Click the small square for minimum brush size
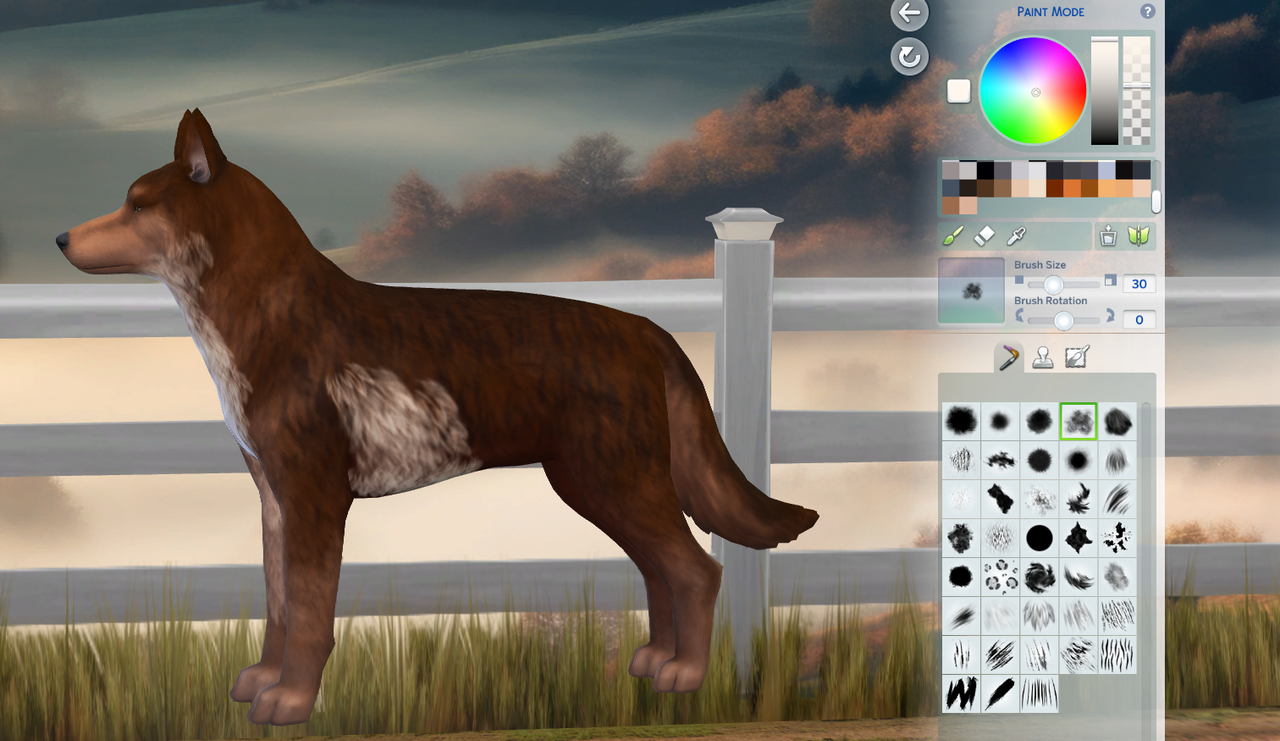 coord(1019,280)
